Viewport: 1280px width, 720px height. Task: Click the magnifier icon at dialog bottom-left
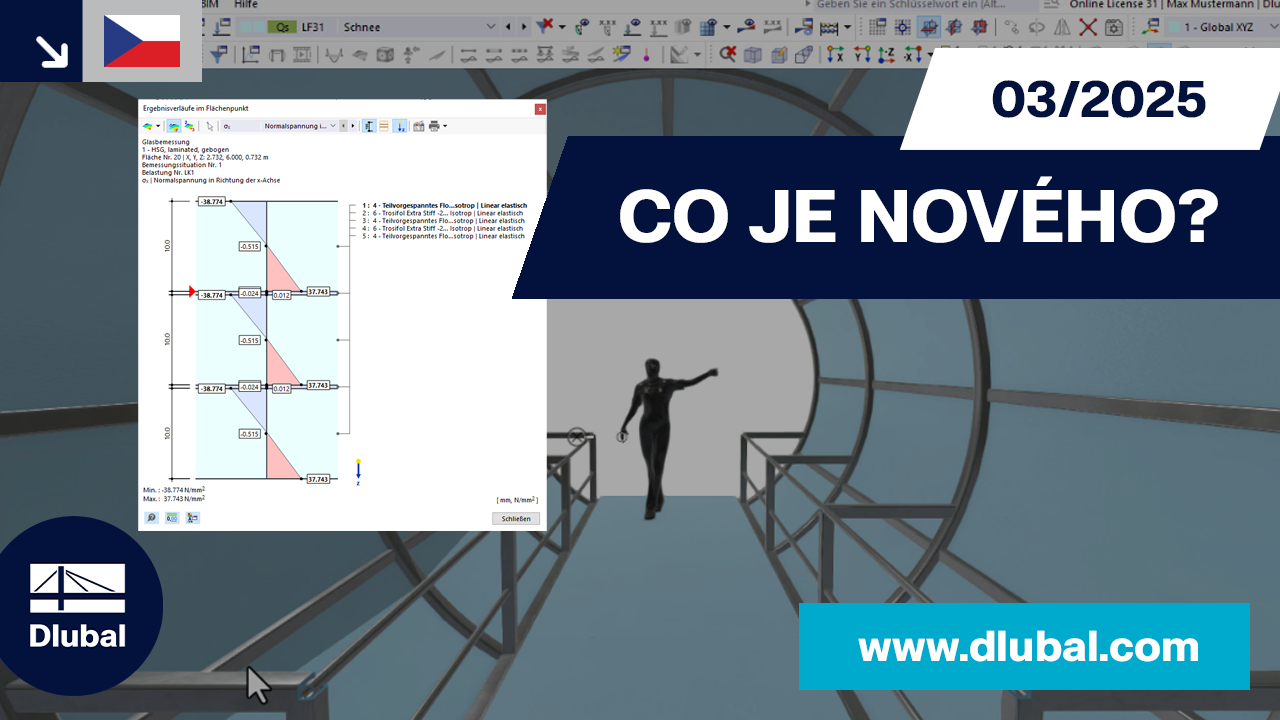click(x=151, y=518)
